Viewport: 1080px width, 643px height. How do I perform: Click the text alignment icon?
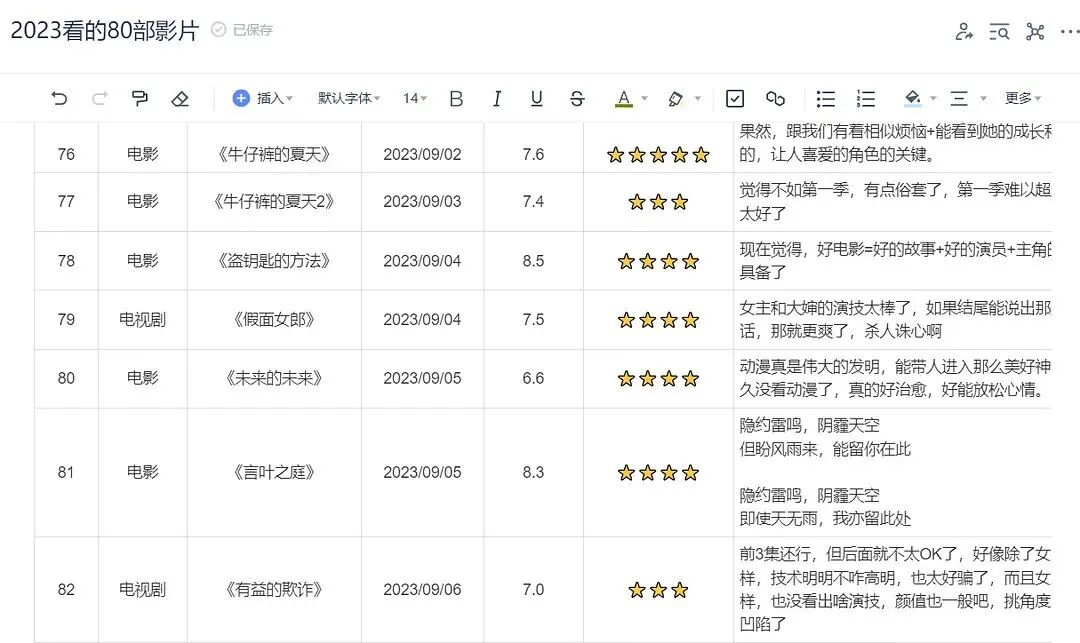click(959, 99)
